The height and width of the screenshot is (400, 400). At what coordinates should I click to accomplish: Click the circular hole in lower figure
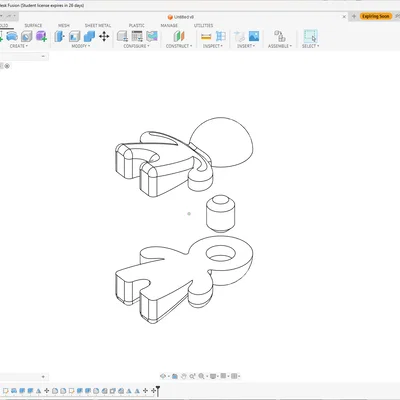click(x=220, y=254)
